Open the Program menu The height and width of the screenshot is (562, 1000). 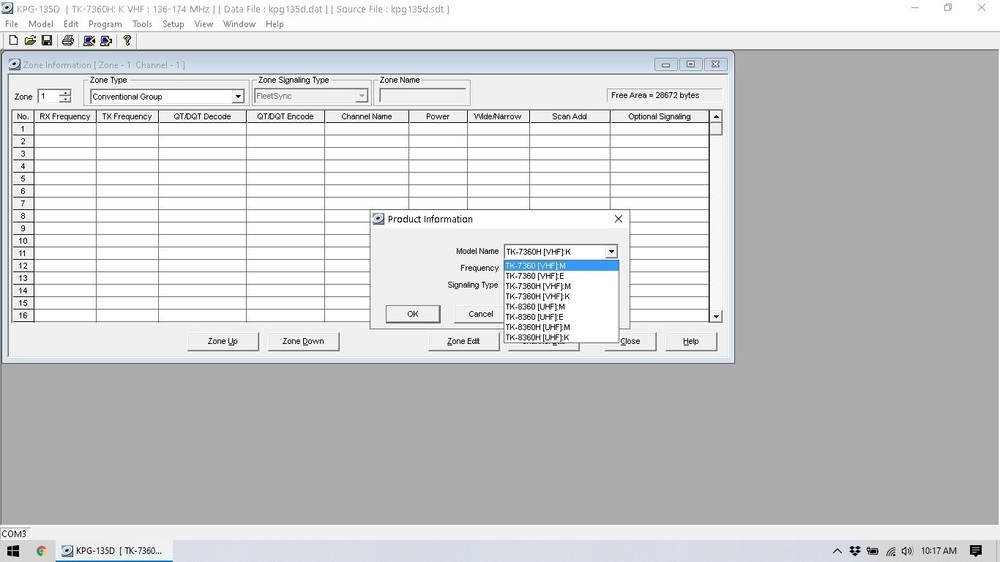[x=105, y=24]
